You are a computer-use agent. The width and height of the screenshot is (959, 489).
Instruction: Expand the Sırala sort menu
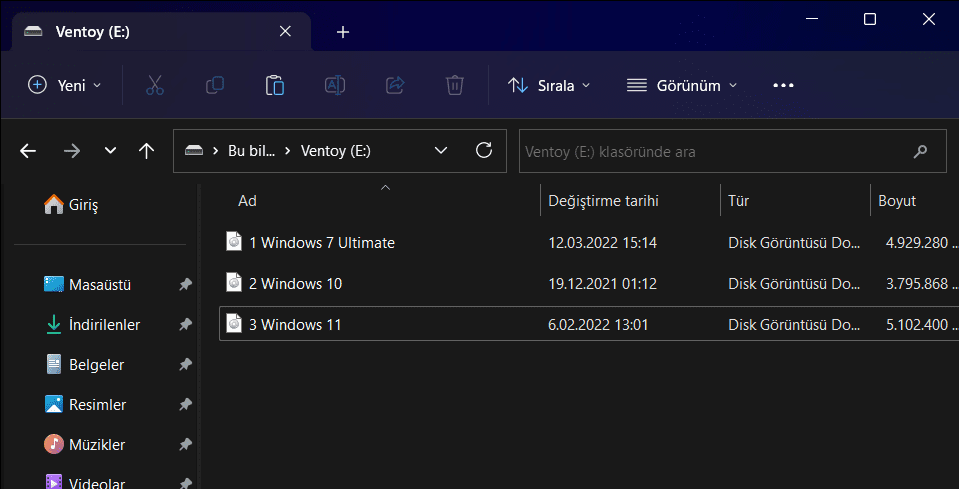[549, 85]
